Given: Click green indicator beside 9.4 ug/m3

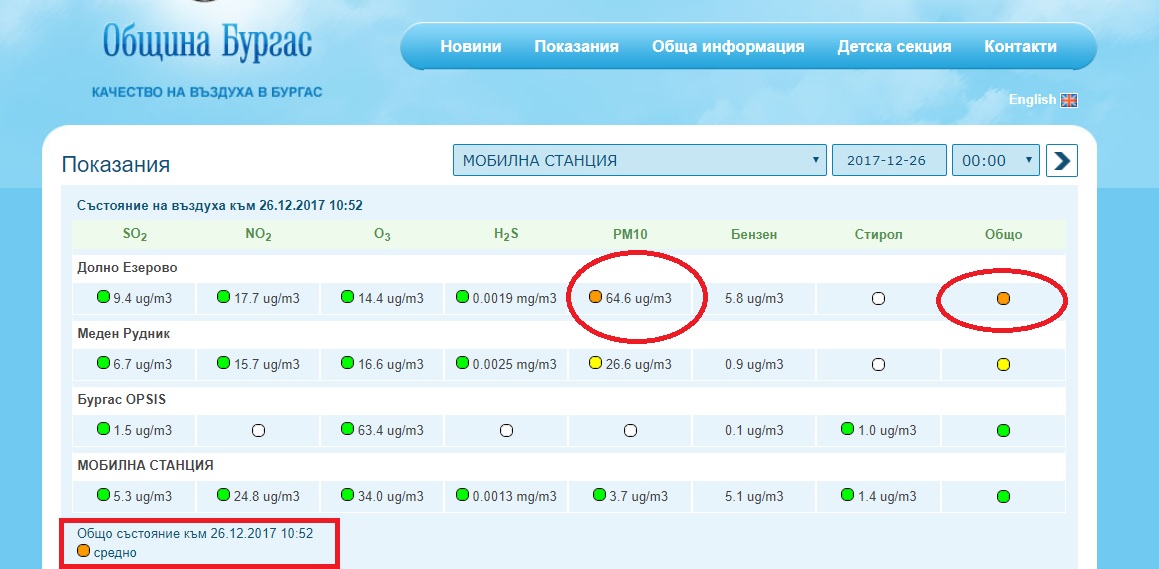Looking at the screenshot, I should (x=103, y=297).
